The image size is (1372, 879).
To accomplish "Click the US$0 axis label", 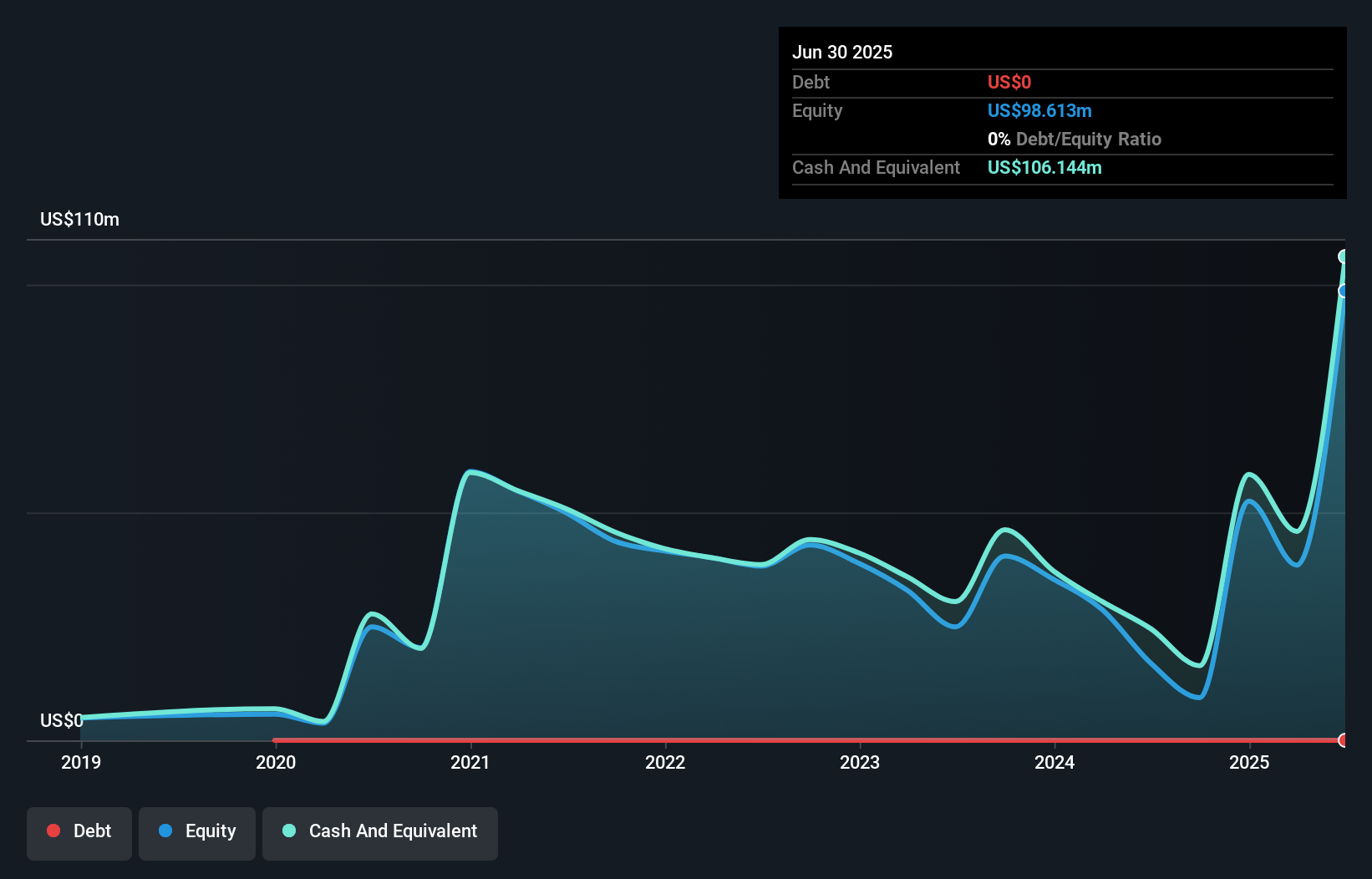I will pos(61,720).
